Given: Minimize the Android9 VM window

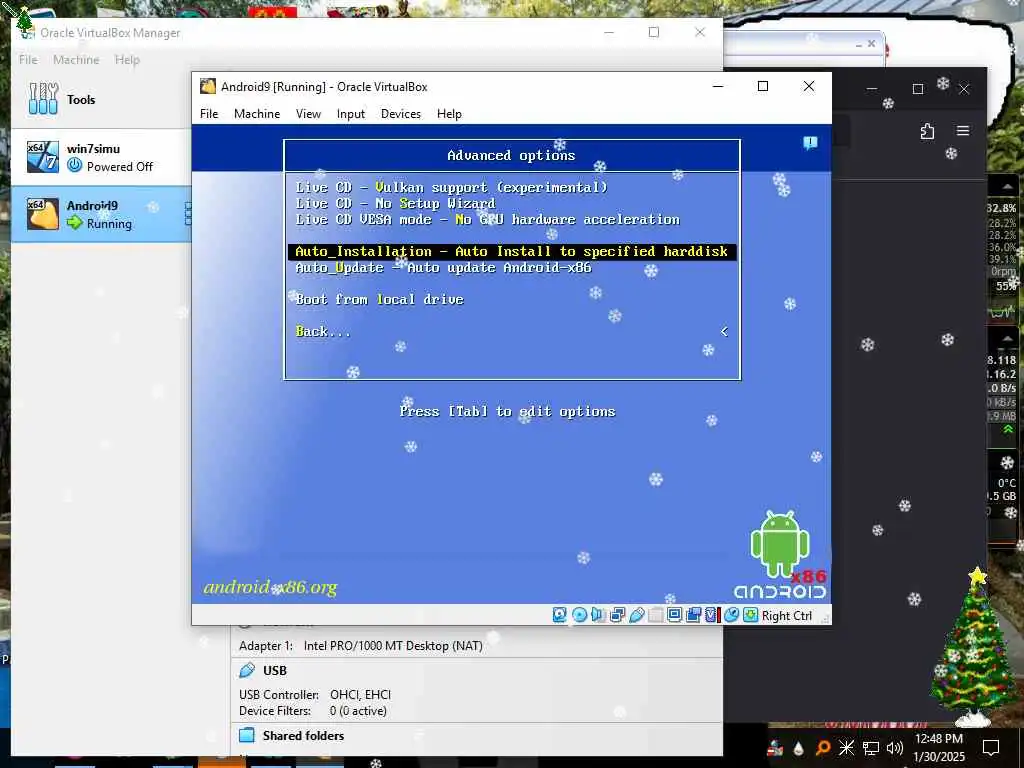Looking at the screenshot, I should (718, 86).
